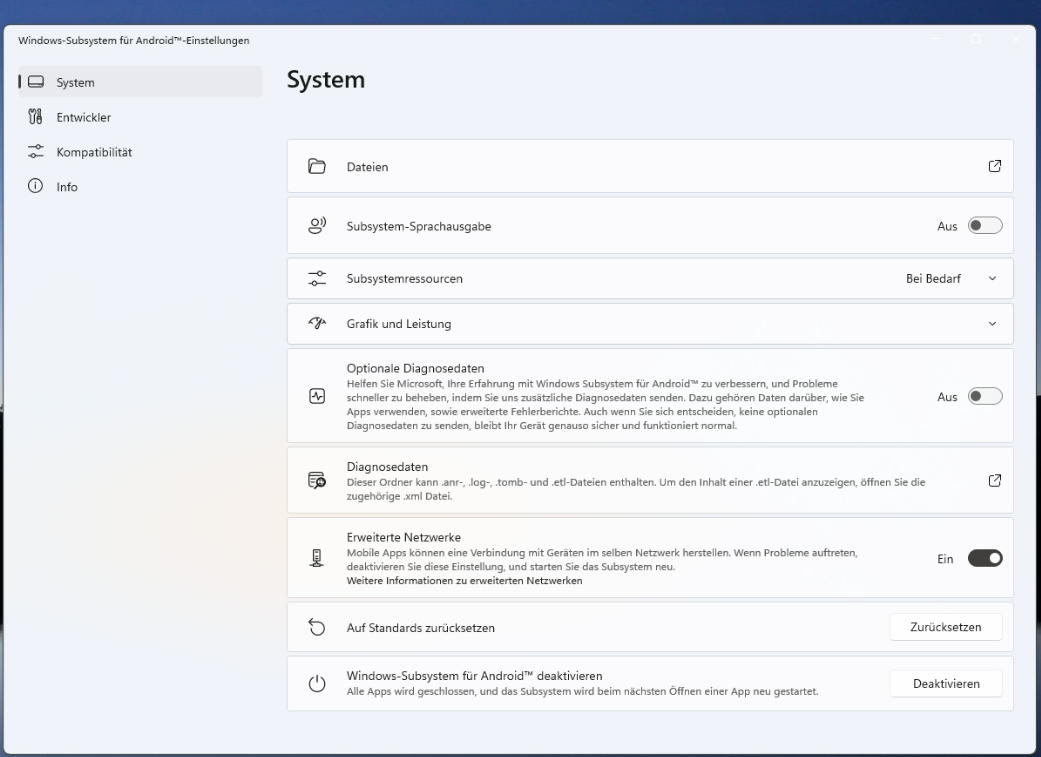Click the Erweiterte Netzwerke device icon

click(316, 558)
